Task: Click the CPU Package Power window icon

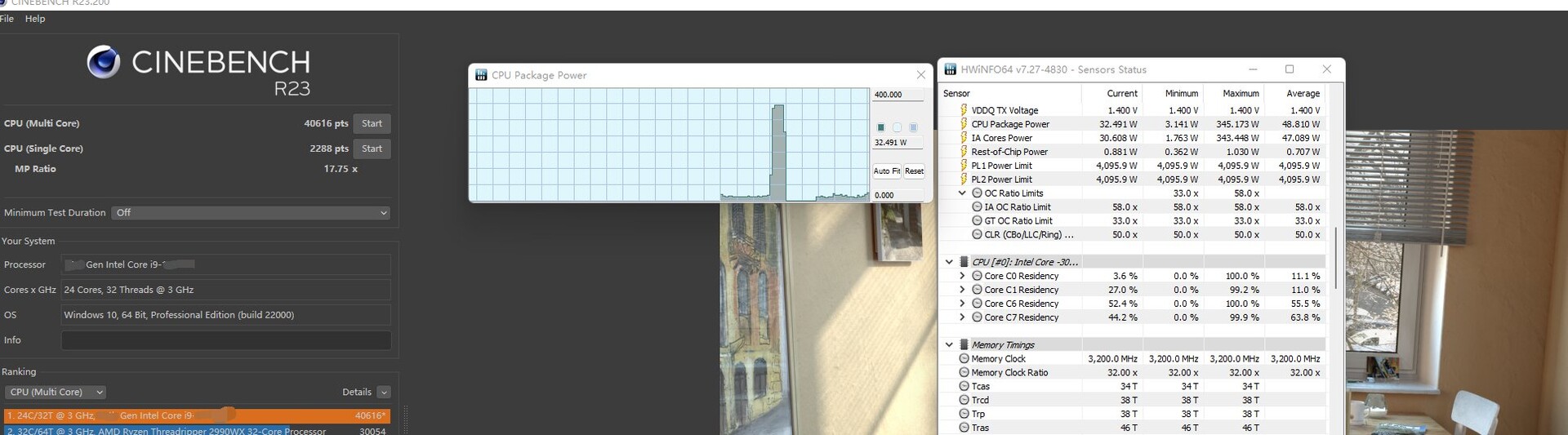Action: (x=481, y=75)
